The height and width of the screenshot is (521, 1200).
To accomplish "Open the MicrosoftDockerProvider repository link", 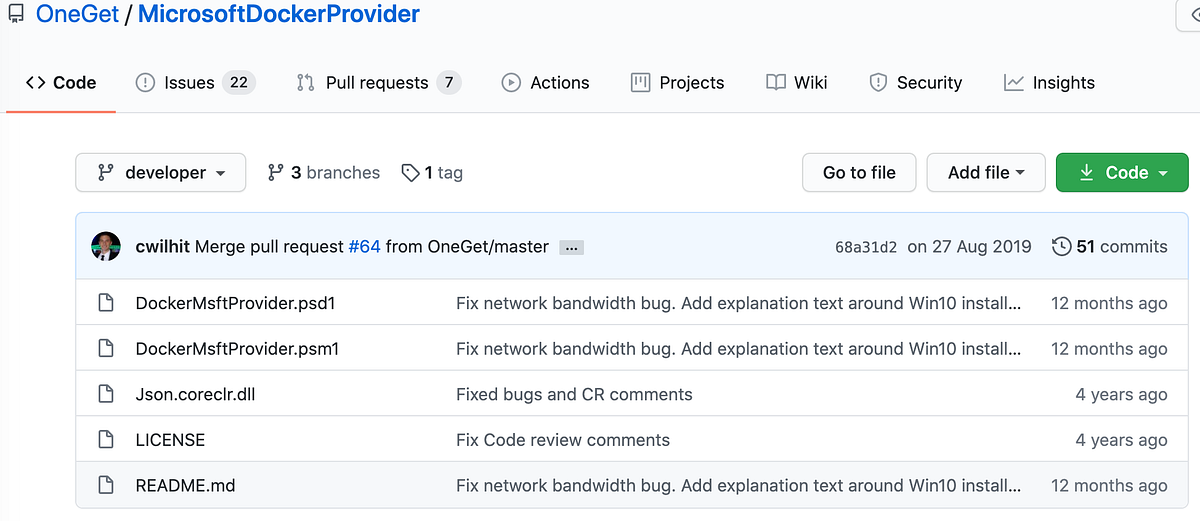I will tap(279, 15).
